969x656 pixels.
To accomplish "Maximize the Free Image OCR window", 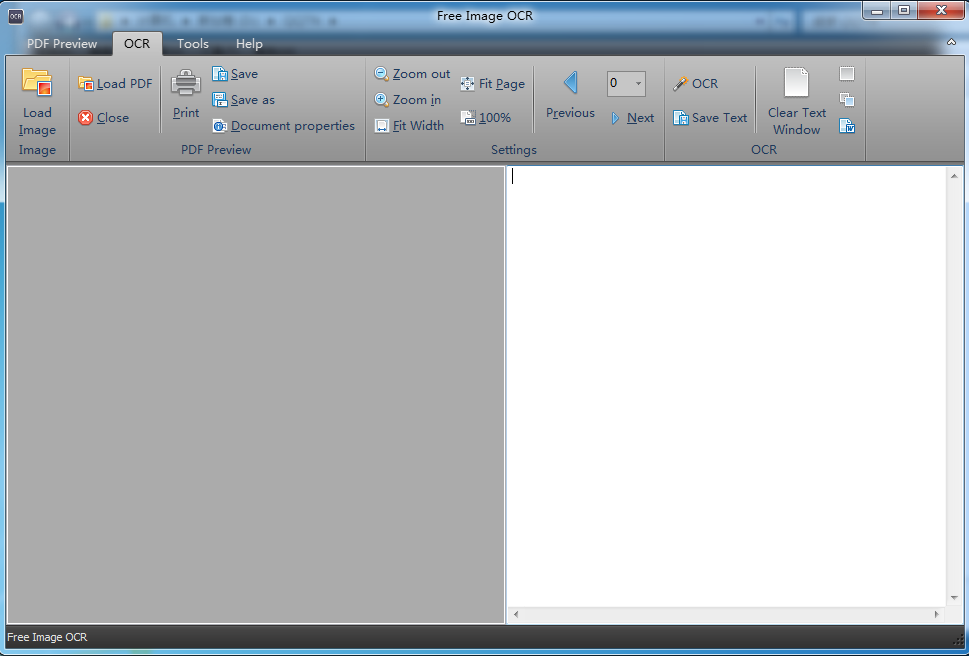I will coord(904,10).
